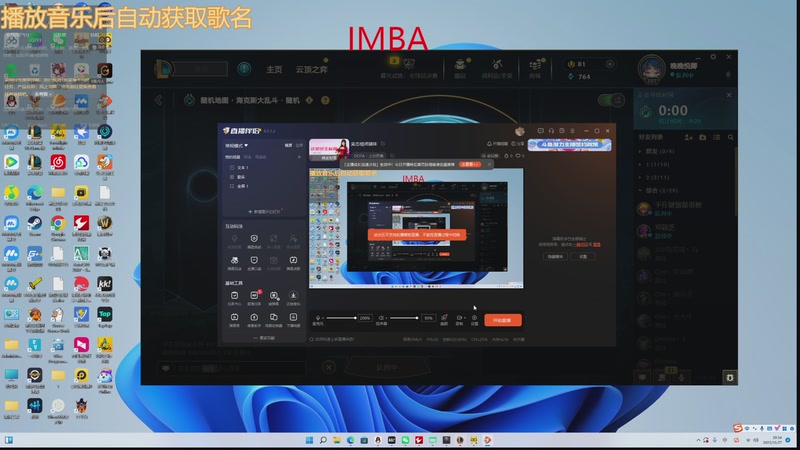Screen dimensions: 800x450
Task: Click the 设置 button beside 隐藏模块
Action: 583,257
